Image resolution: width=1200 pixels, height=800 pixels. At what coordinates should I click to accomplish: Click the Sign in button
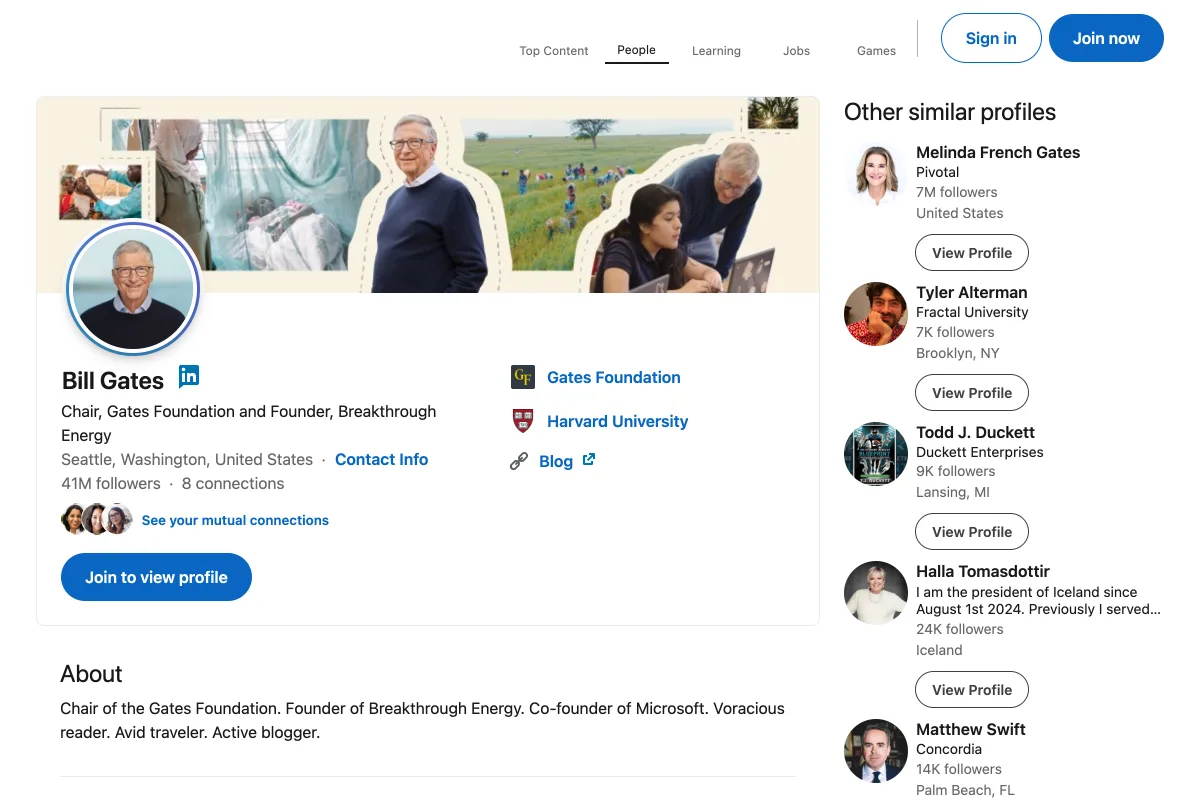click(991, 38)
